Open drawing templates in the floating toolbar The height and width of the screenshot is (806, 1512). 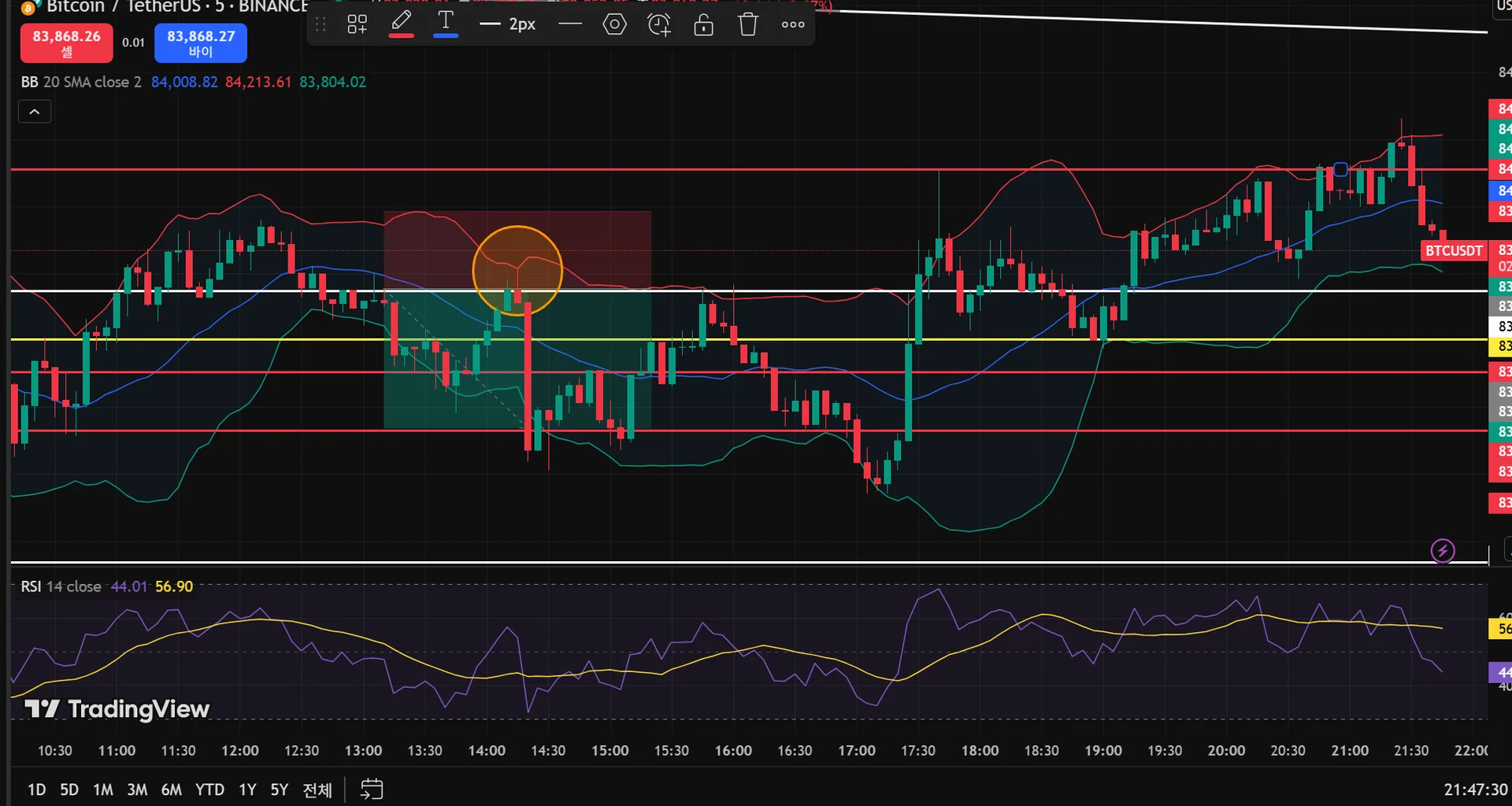357,24
